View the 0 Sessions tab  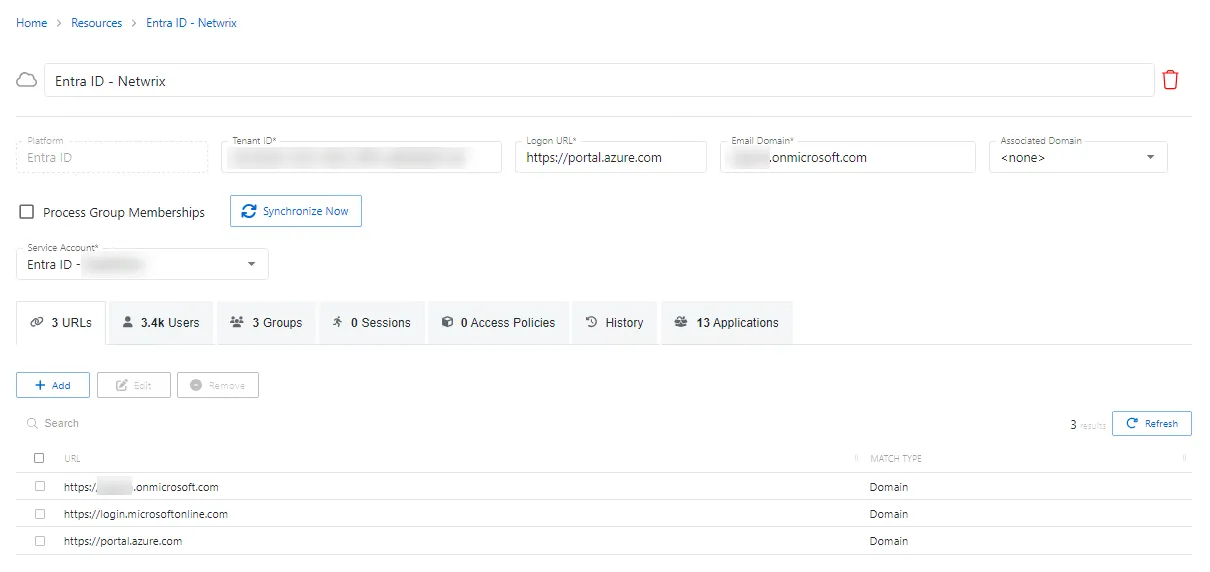pos(372,322)
